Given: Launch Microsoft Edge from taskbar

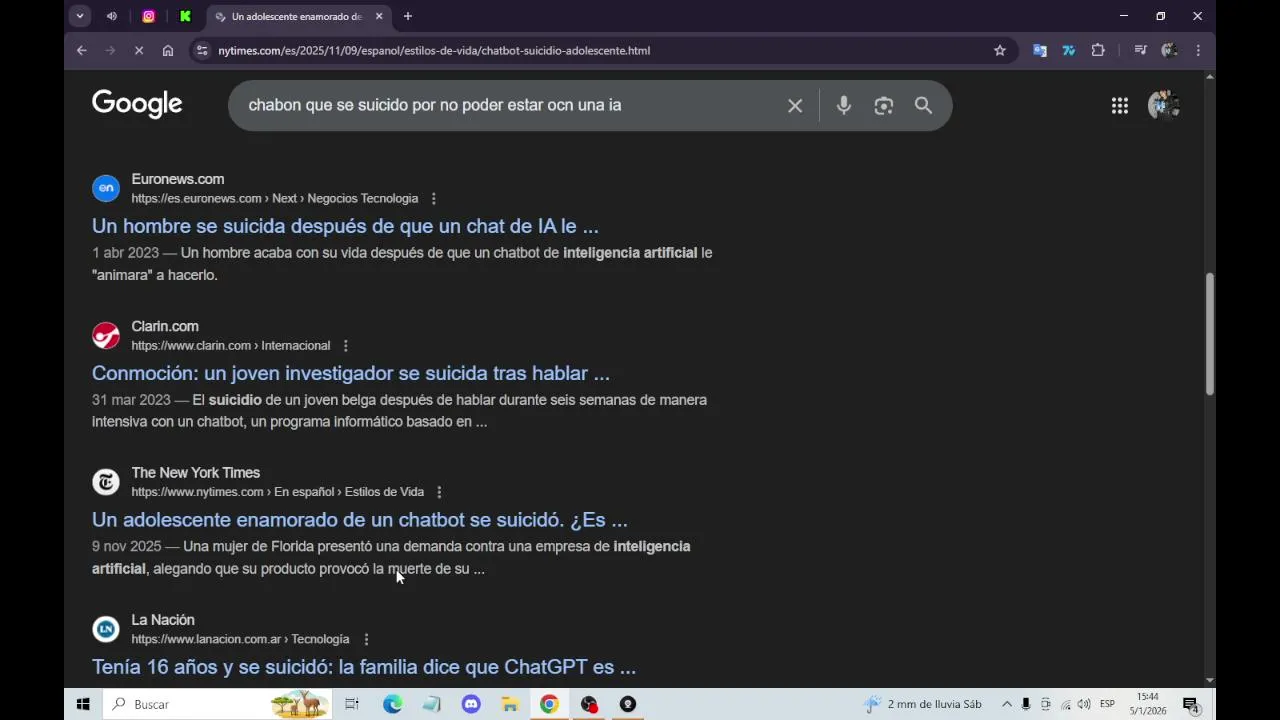Looking at the screenshot, I should coord(392,704).
